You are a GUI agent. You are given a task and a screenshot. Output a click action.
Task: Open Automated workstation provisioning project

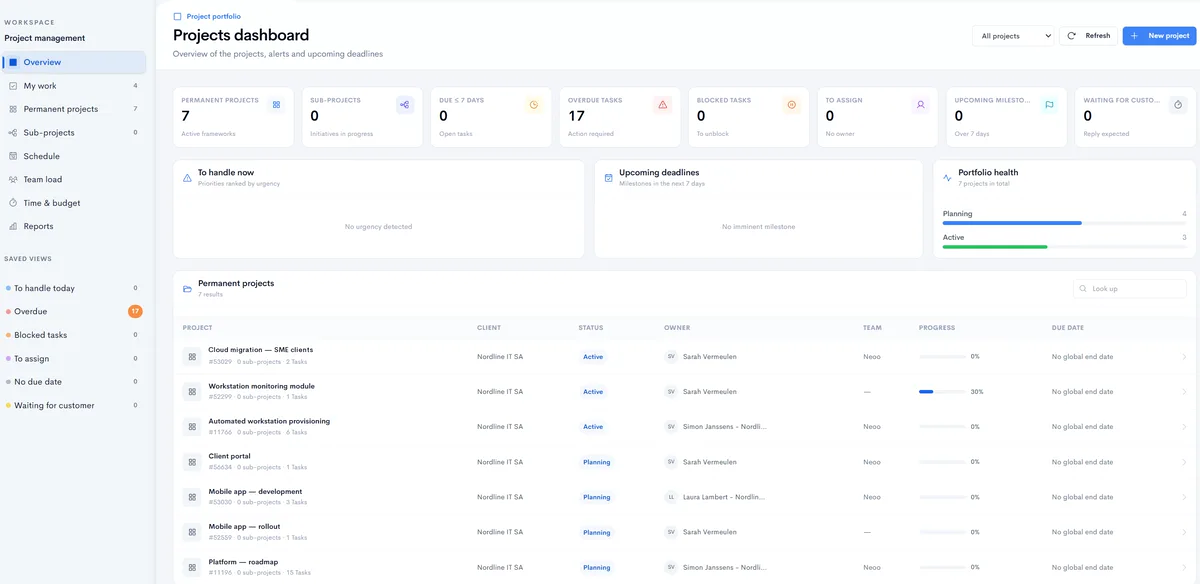pos(269,421)
